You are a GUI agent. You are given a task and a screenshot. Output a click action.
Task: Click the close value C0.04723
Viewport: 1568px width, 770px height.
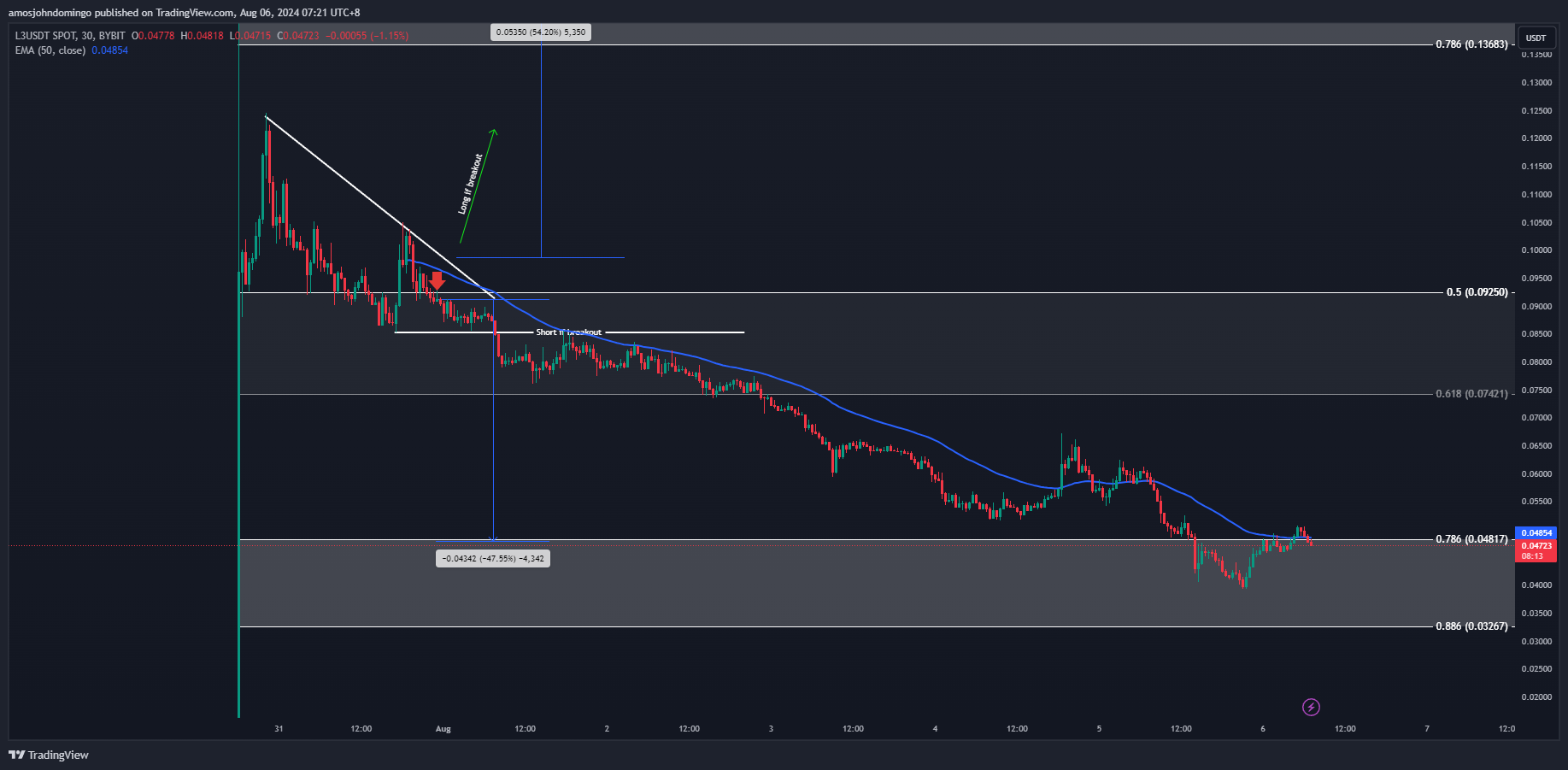coord(298,36)
